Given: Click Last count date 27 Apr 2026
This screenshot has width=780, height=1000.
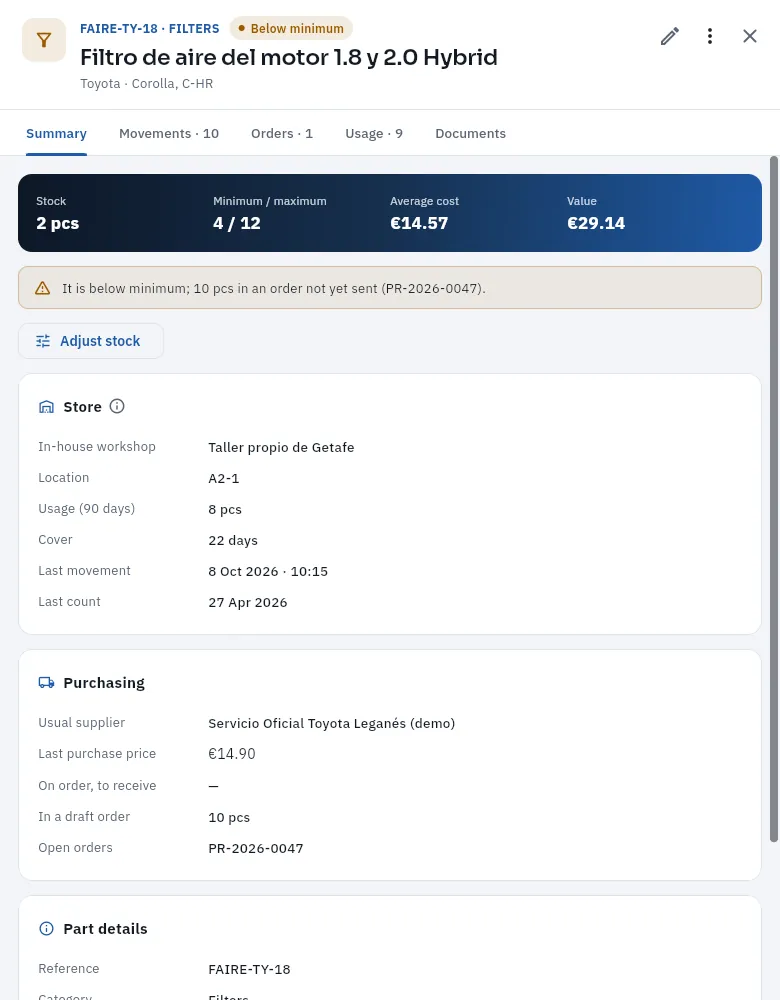Looking at the screenshot, I should click(247, 603).
